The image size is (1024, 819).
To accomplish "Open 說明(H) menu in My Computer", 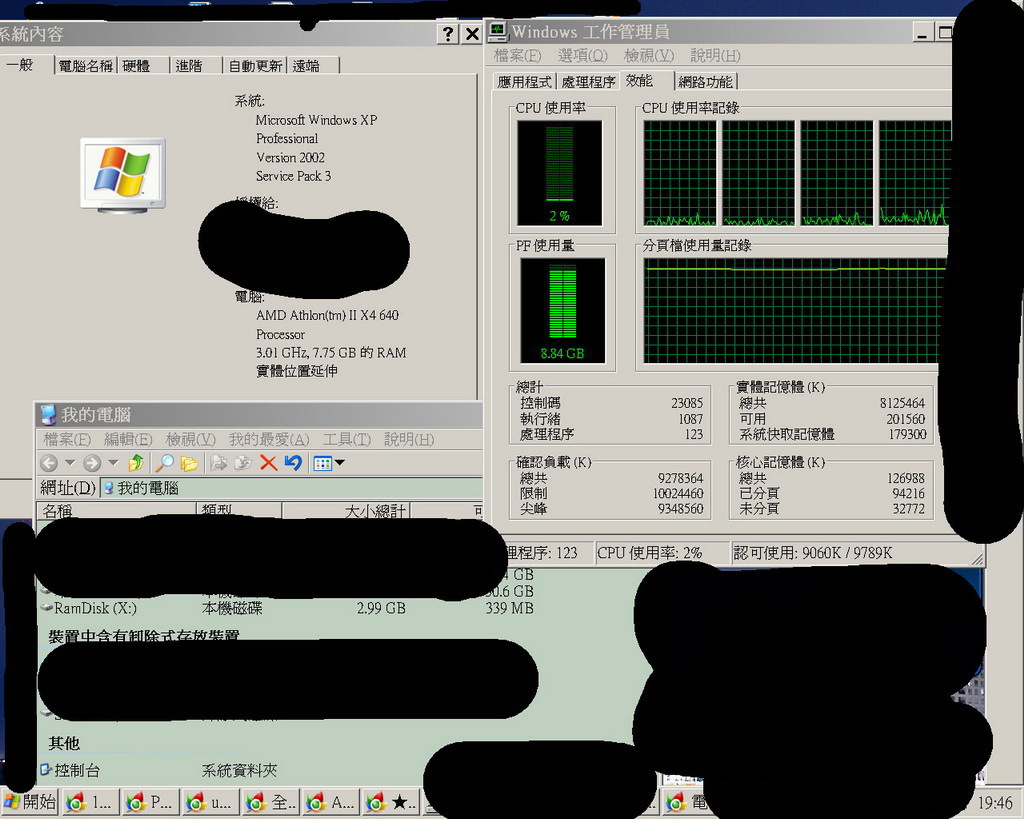I will click(x=409, y=440).
